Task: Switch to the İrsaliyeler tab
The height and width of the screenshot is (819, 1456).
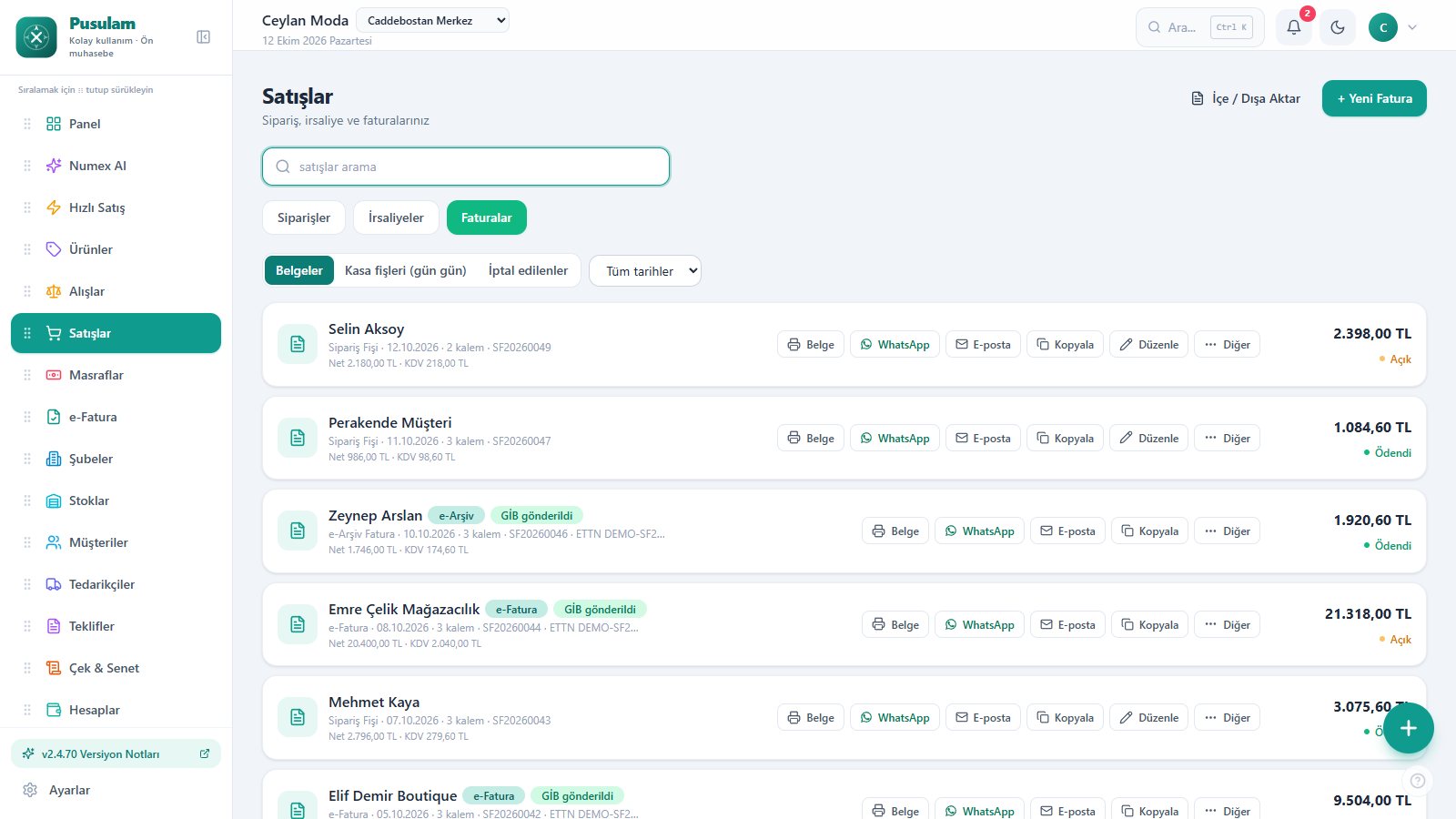Action: click(396, 217)
